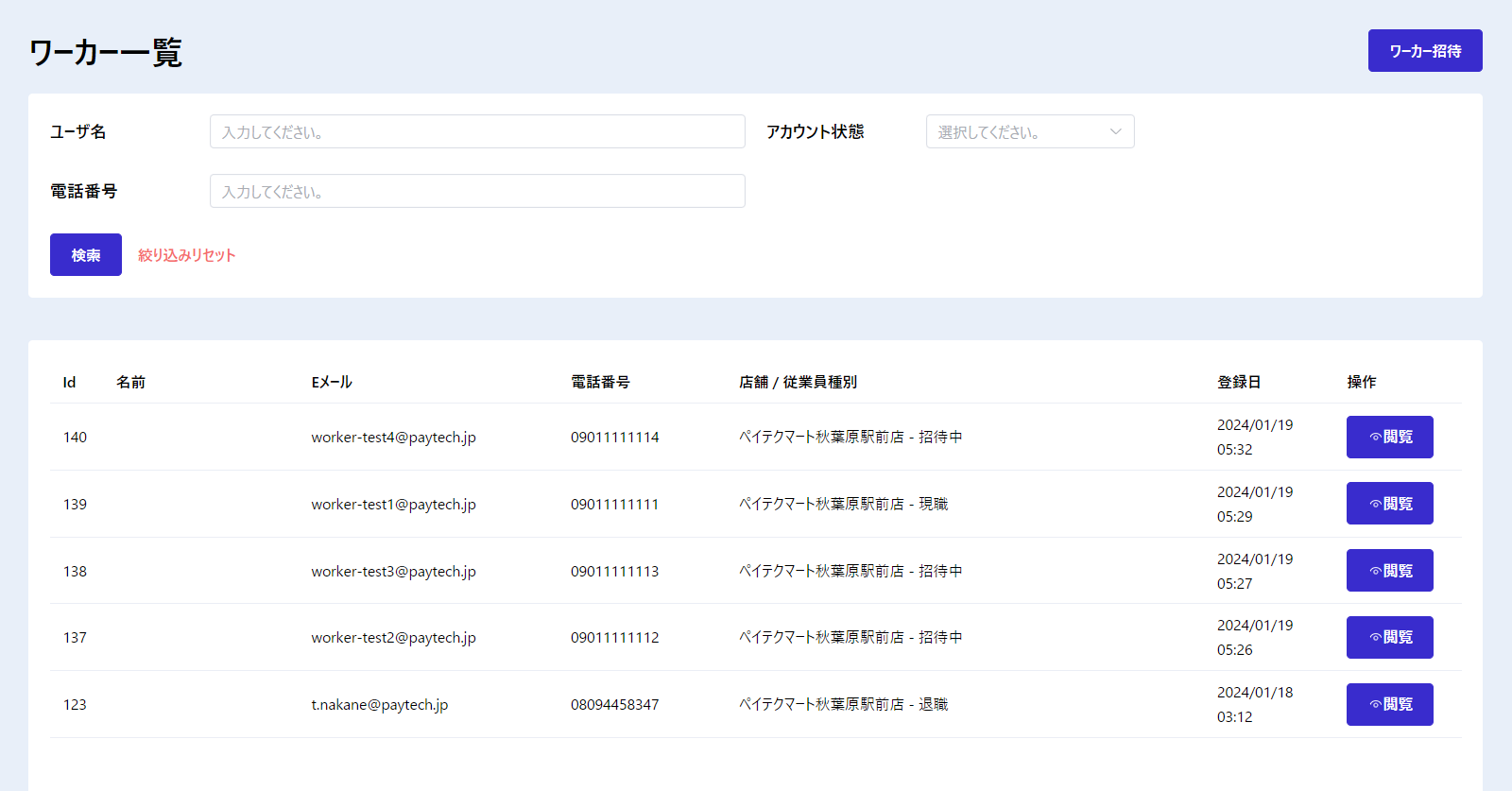This screenshot has height=791, width=1512.
Task: Click Id cell 137
Action: 75,638
